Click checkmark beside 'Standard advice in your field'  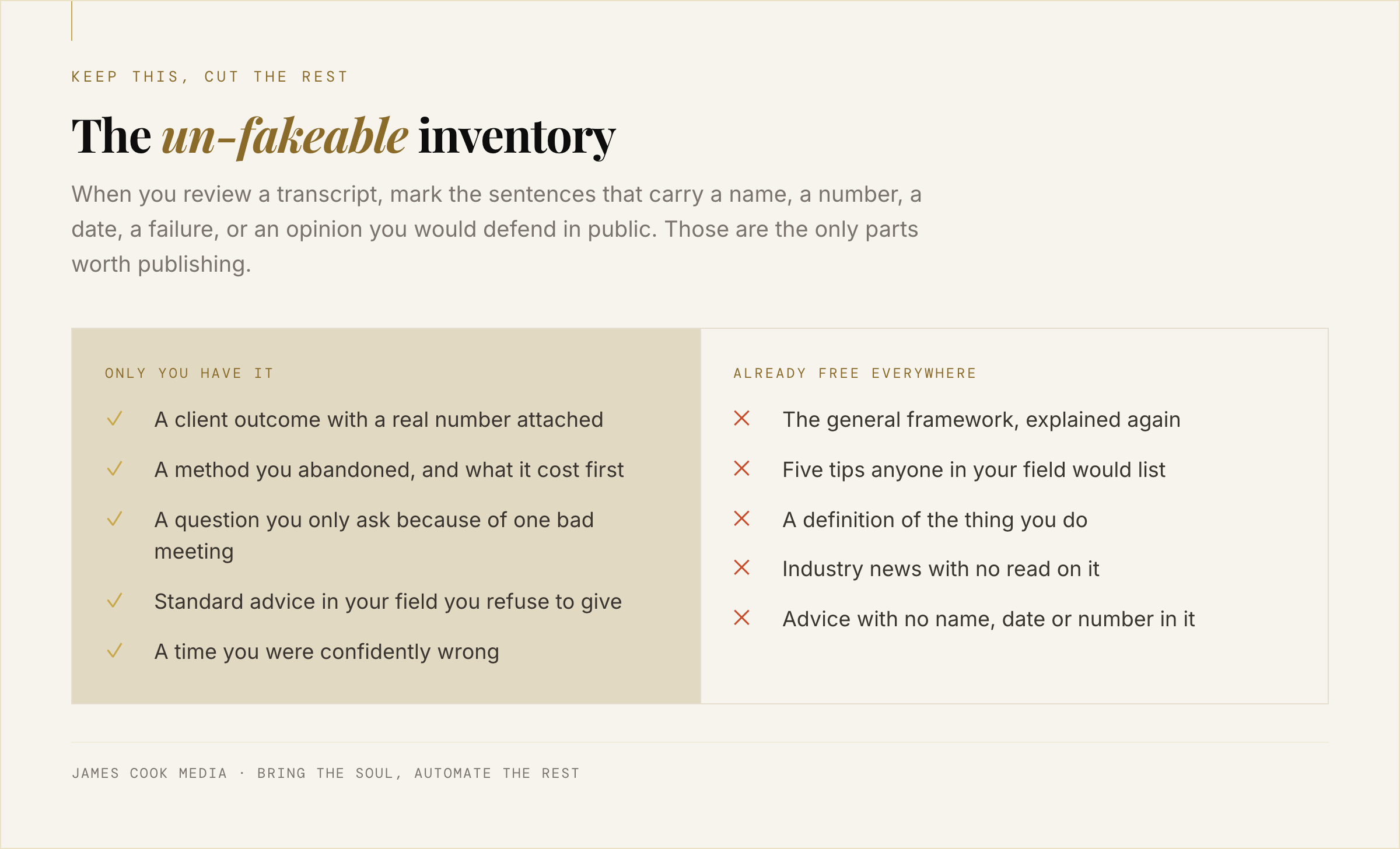114,601
